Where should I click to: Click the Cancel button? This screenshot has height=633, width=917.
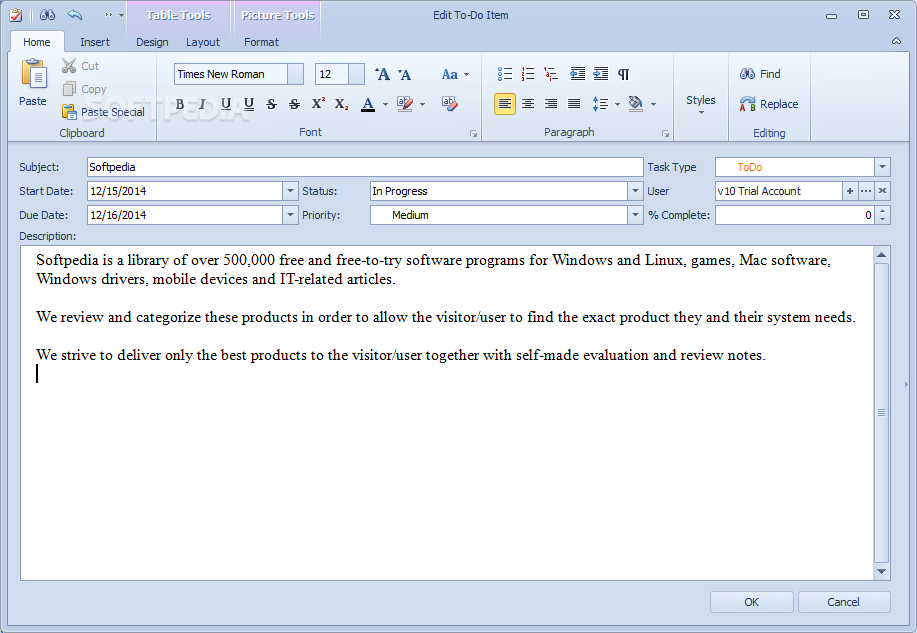click(843, 602)
